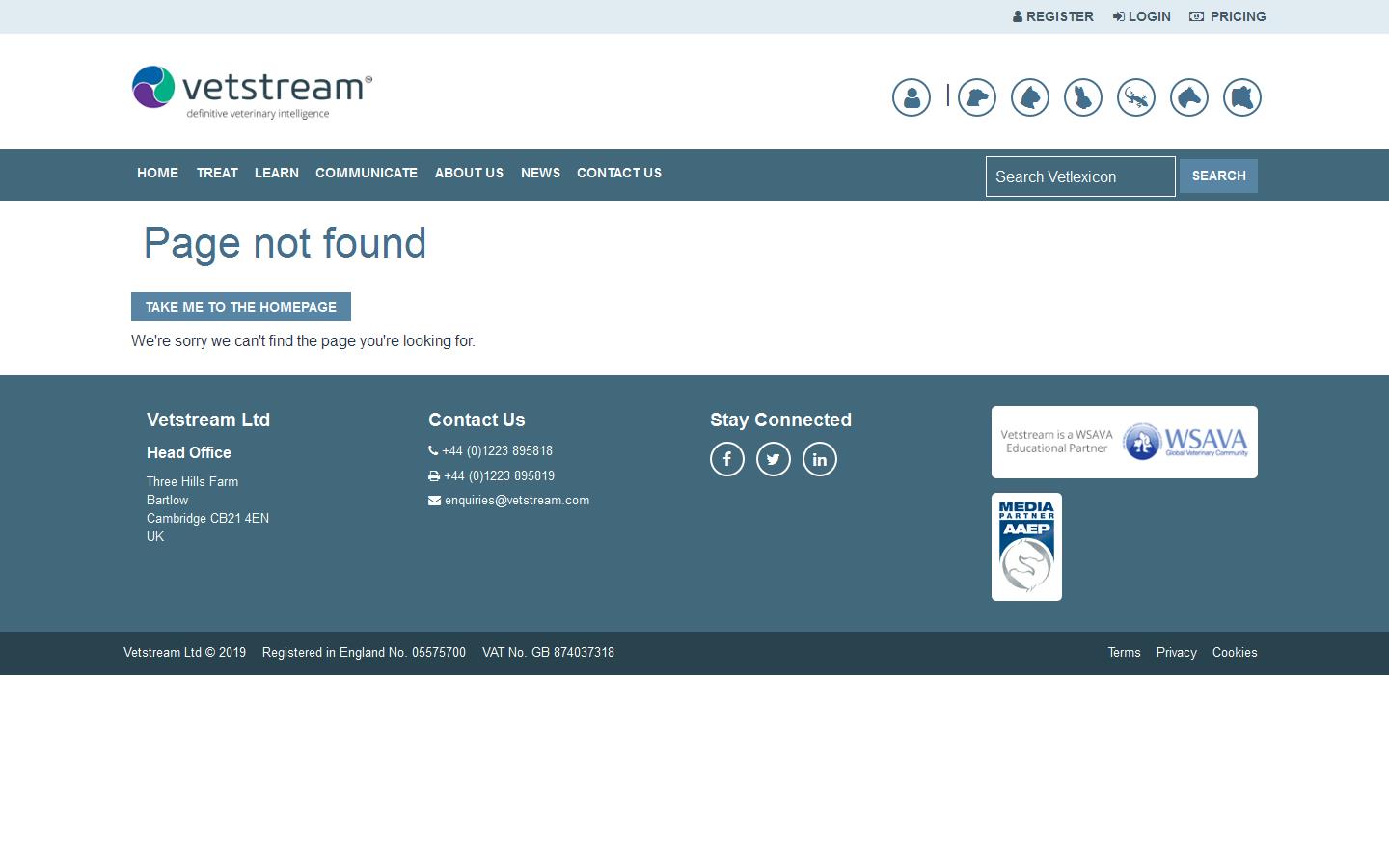Select the lizard exotics icon

pyautogui.click(x=1135, y=97)
